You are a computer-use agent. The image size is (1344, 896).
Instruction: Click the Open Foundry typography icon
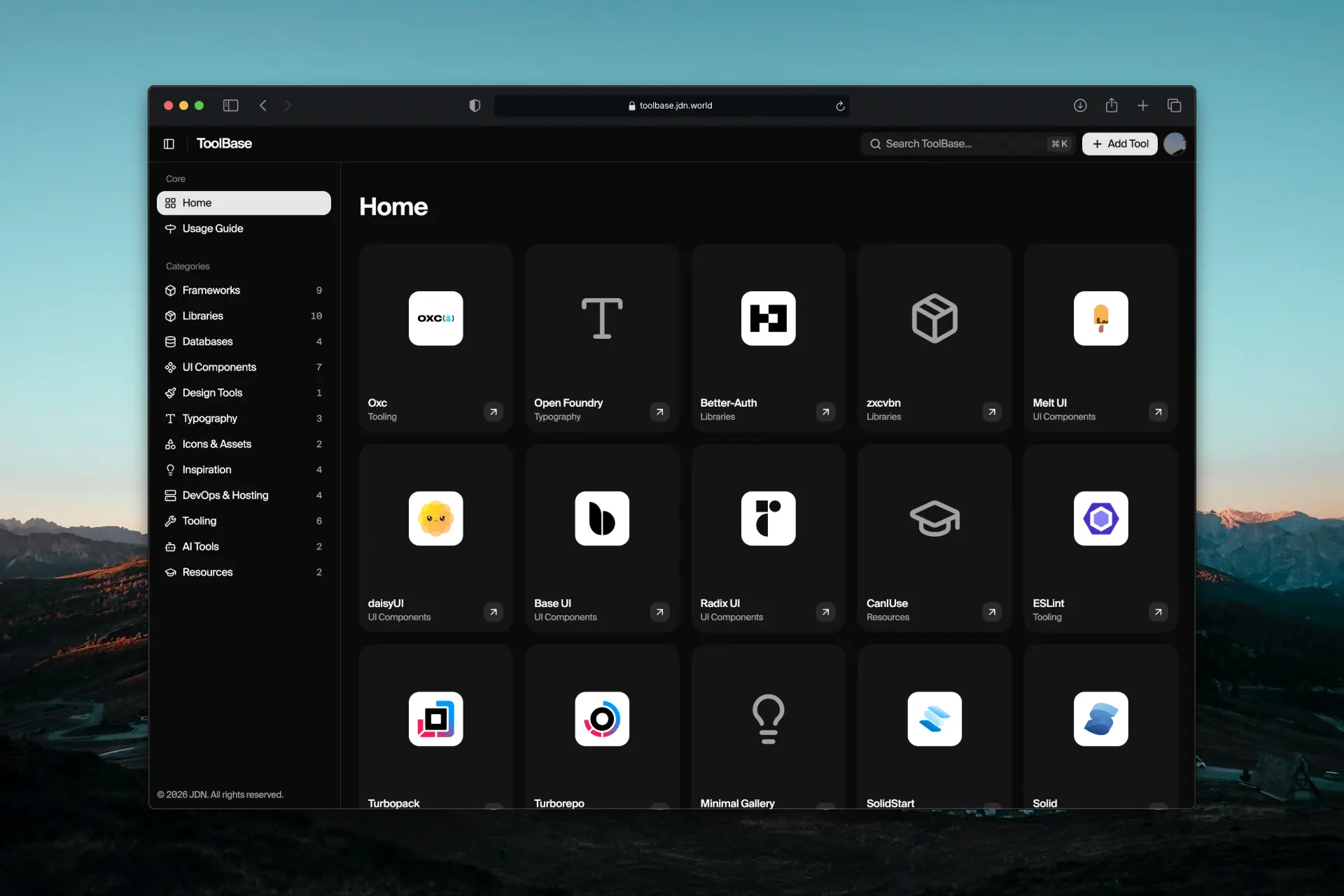(x=602, y=318)
